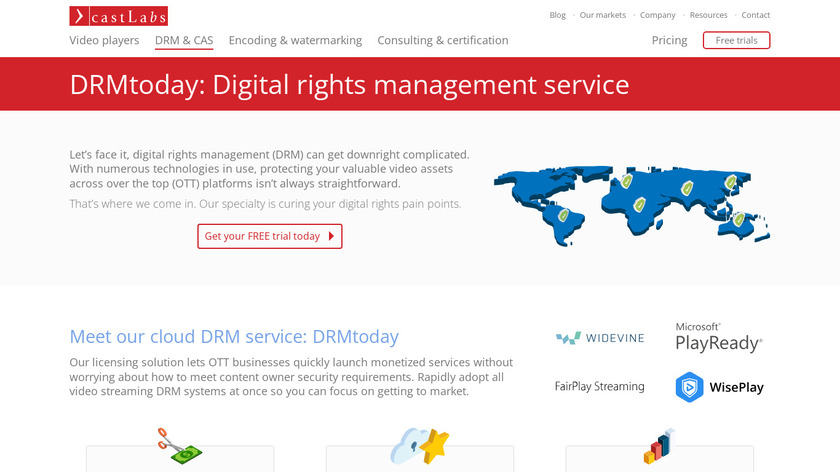The width and height of the screenshot is (840, 472).
Task: Select Video players navigation item
Action: coord(104,40)
